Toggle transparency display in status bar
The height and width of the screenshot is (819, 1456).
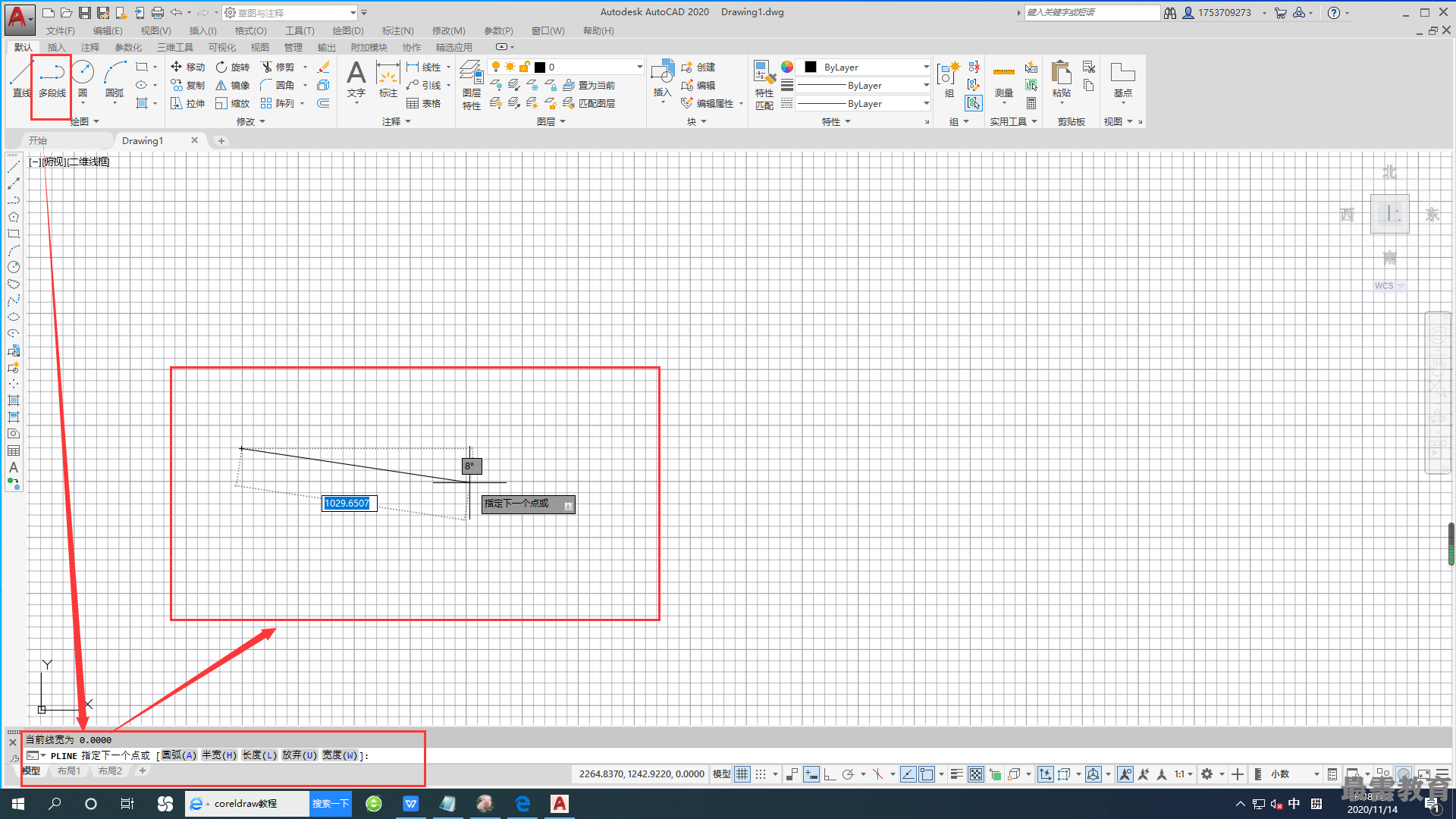pos(976,774)
